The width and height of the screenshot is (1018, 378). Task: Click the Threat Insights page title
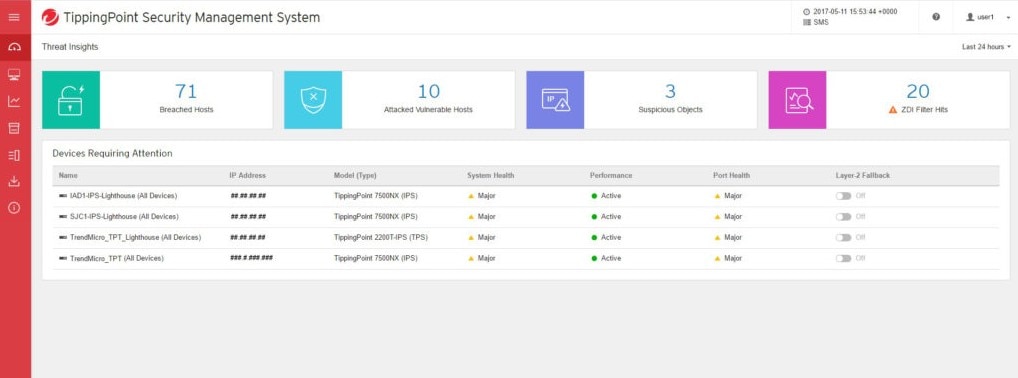pos(70,47)
